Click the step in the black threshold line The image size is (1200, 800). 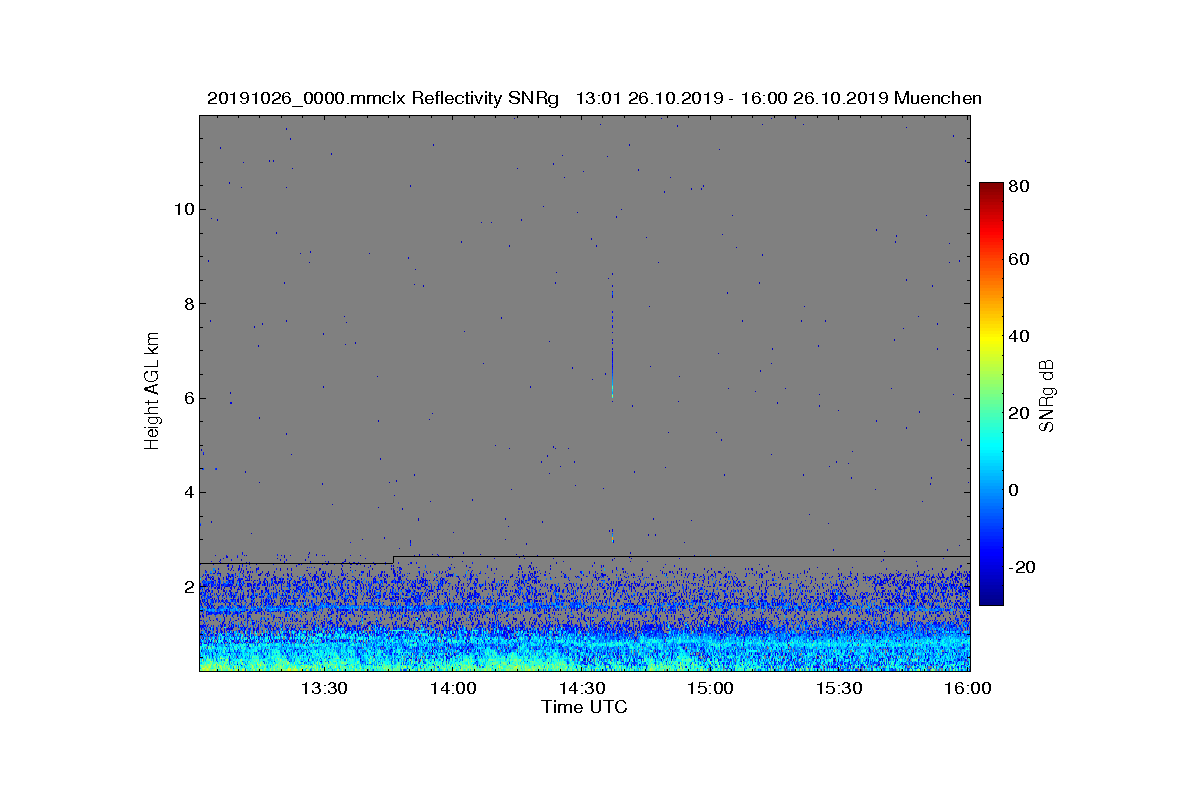[x=393, y=559]
